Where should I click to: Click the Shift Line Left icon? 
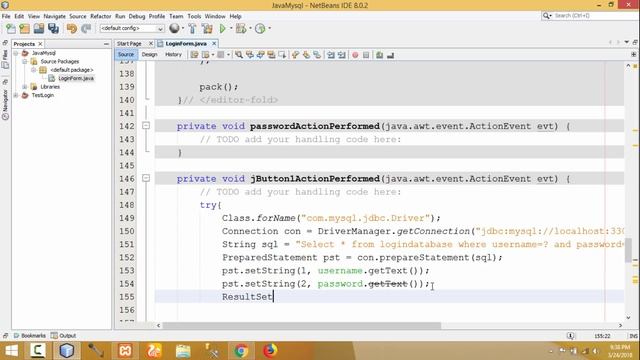pyautogui.click(x=331, y=55)
